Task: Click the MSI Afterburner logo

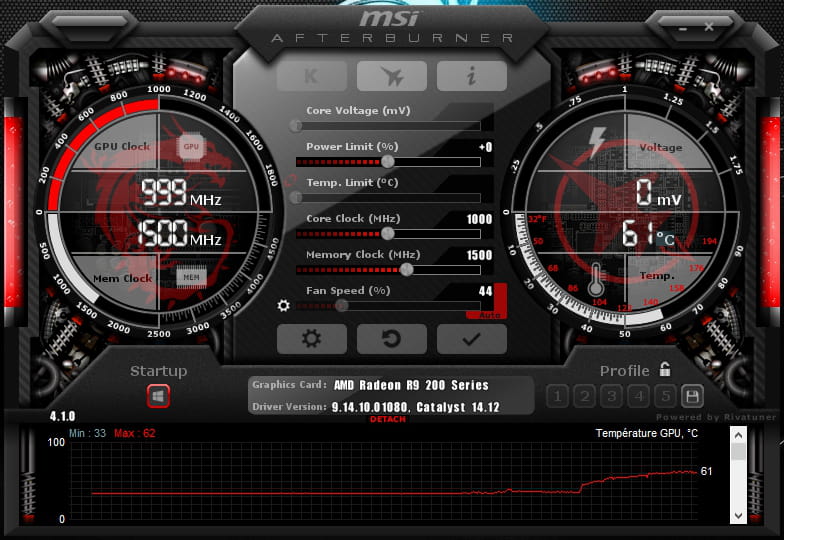Action: tap(391, 27)
